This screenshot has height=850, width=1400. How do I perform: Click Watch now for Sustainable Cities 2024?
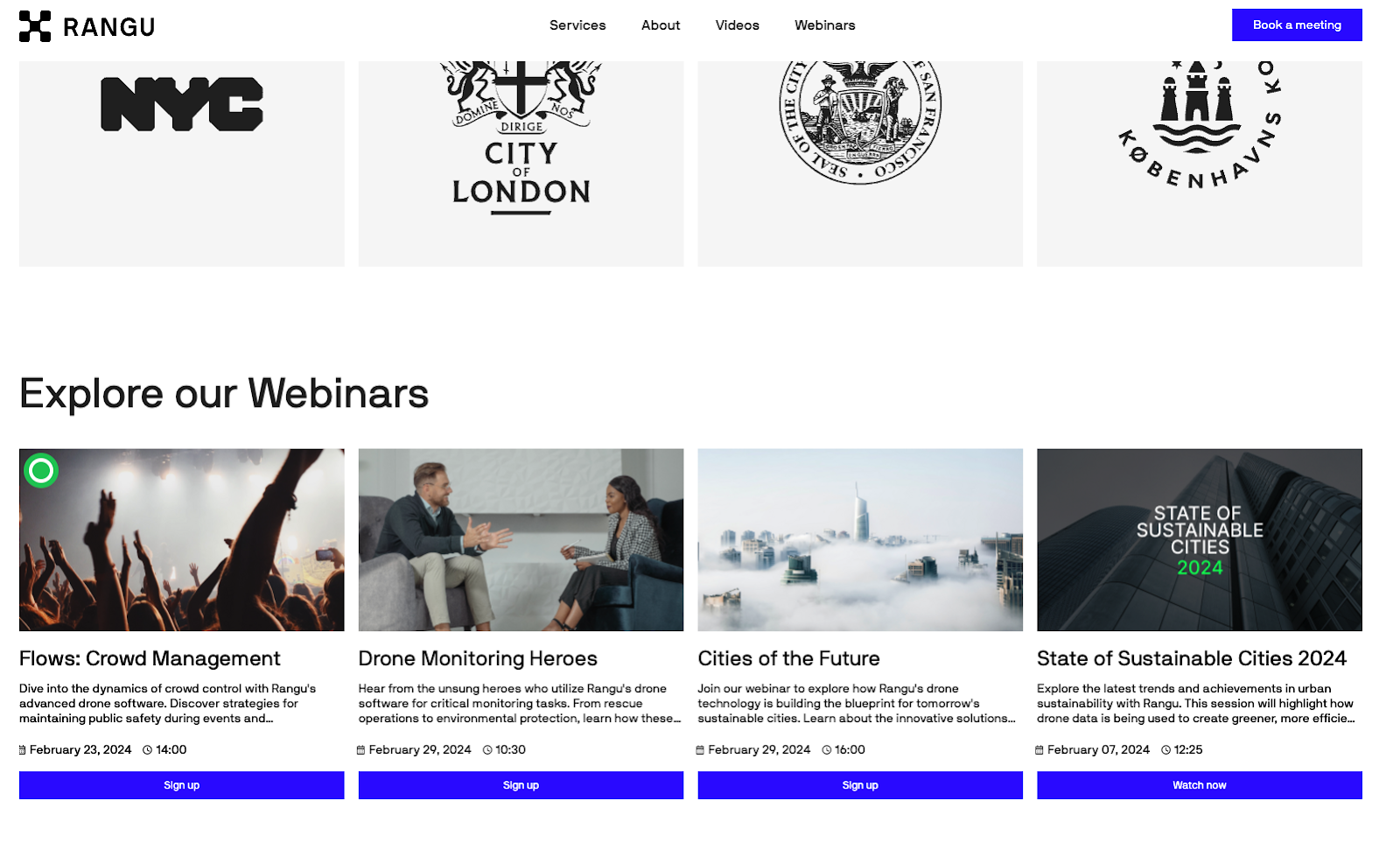pos(1200,785)
